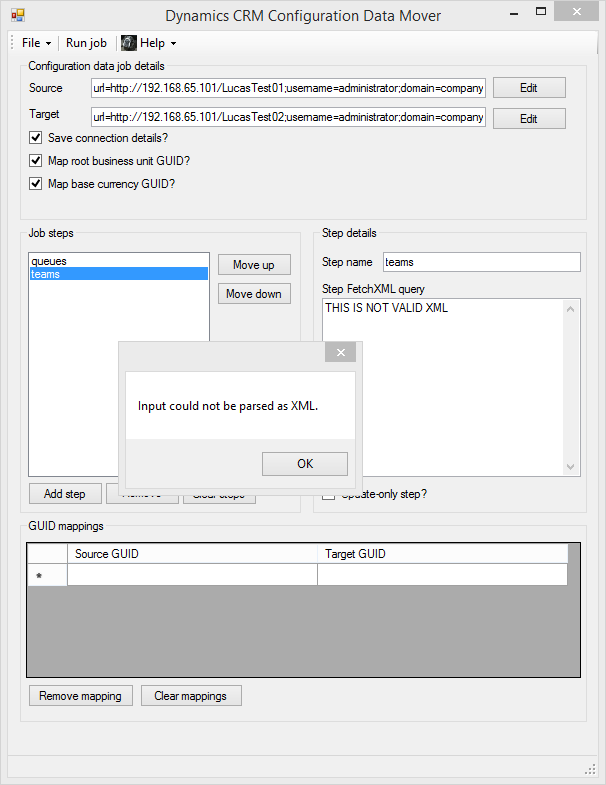Click the Move up button

tap(254, 265)
